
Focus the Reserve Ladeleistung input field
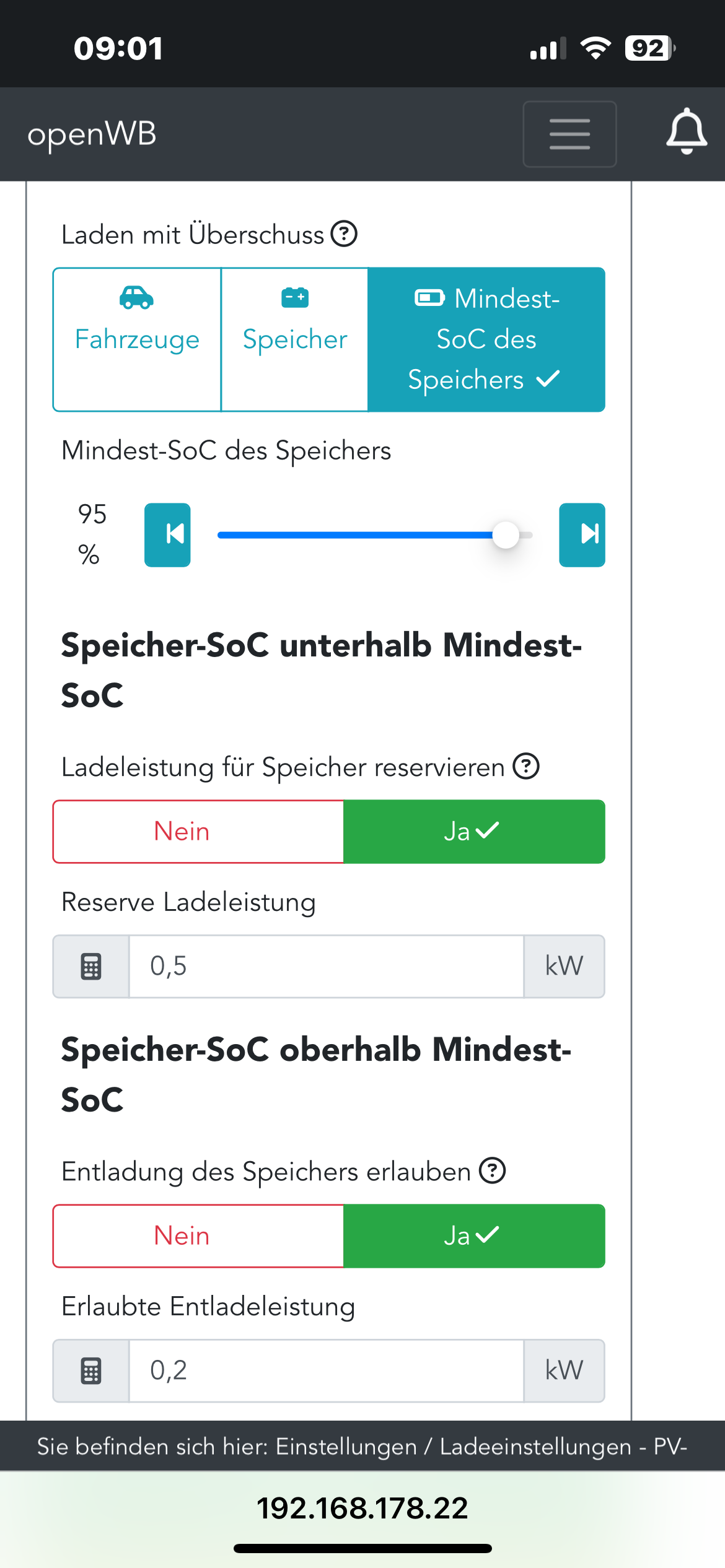326,966
